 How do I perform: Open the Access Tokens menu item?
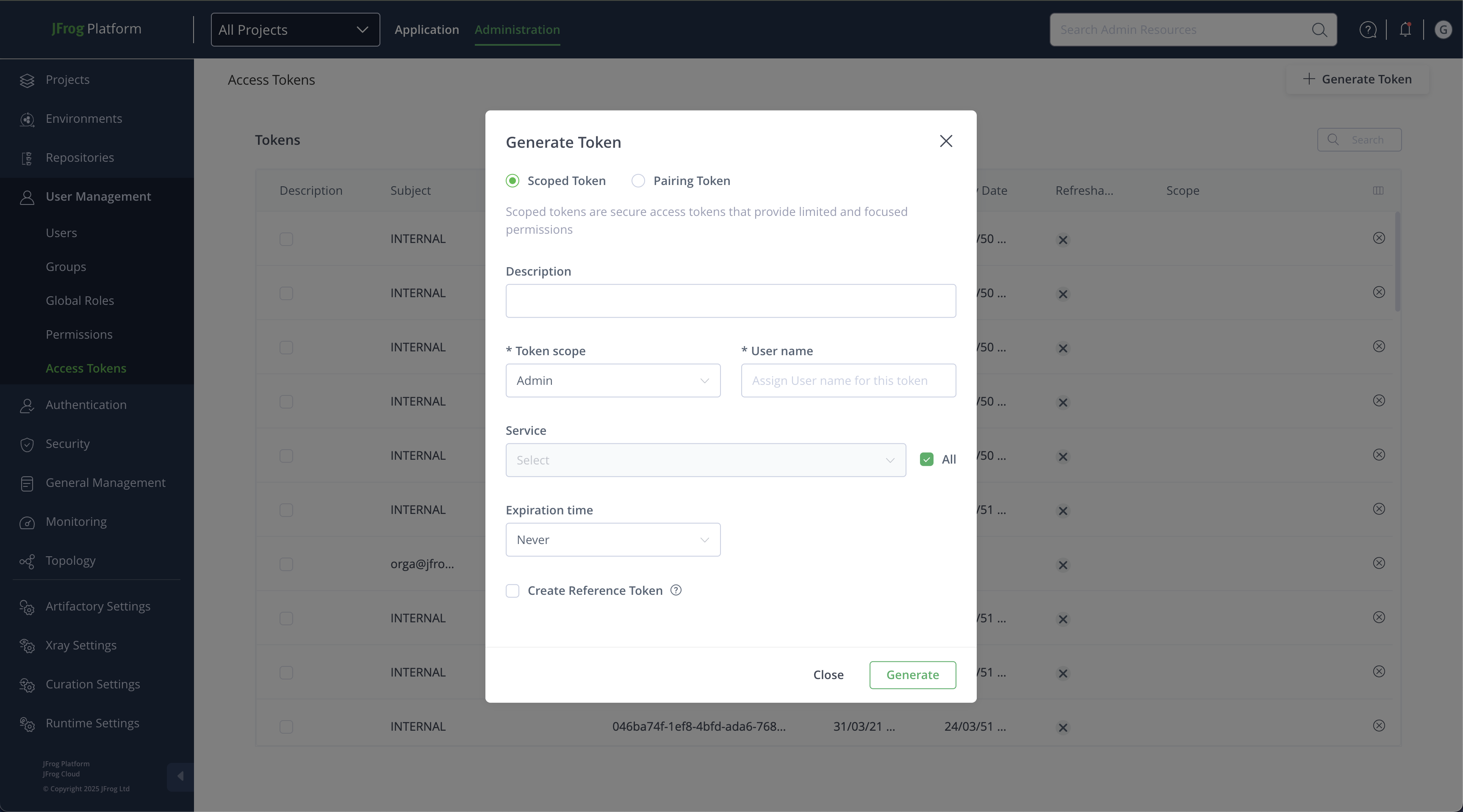(86, 368)
